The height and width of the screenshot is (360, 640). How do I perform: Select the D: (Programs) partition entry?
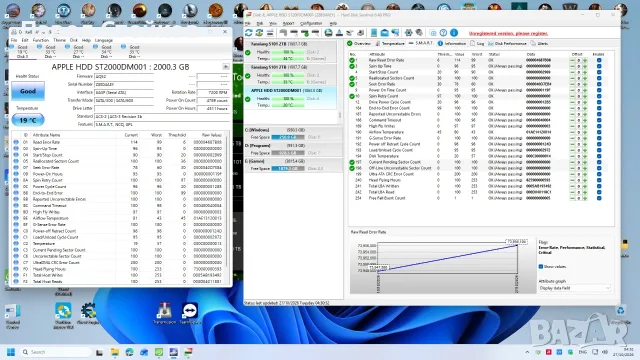[293, 149]
